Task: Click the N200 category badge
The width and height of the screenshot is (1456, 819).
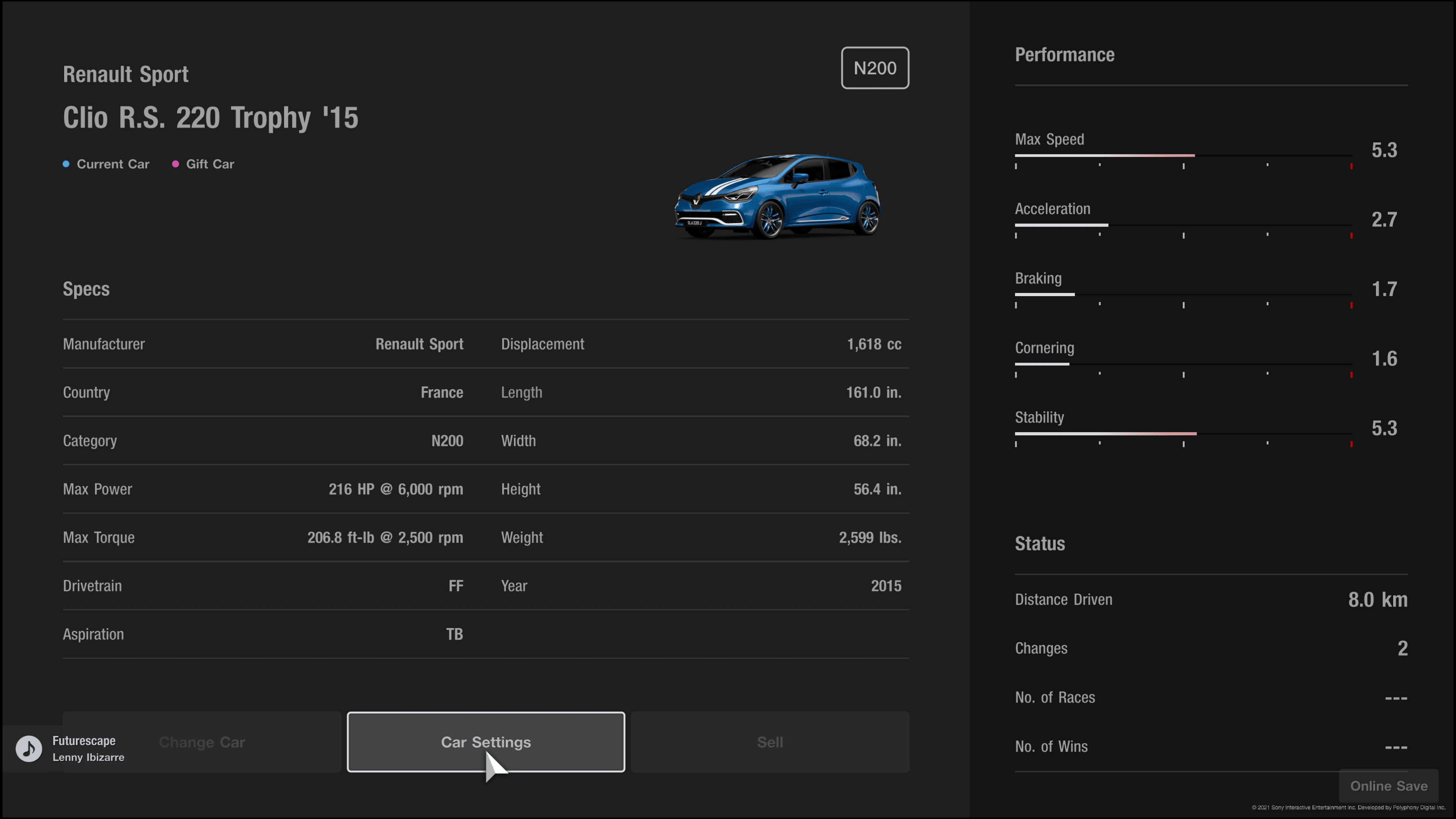Action: pos(875,68)
